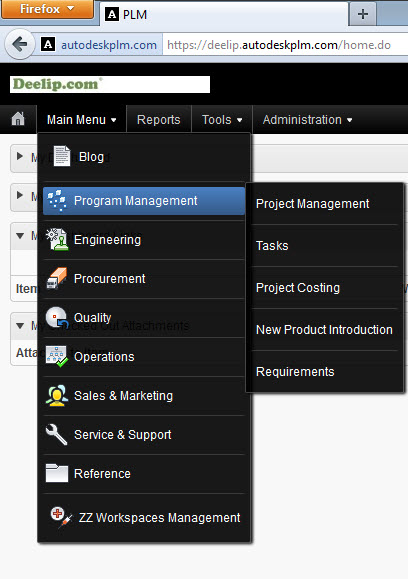The height and width of the screenshot is (579, 408).
Task: Click the Reference folder icon
Action: (56, 473)
